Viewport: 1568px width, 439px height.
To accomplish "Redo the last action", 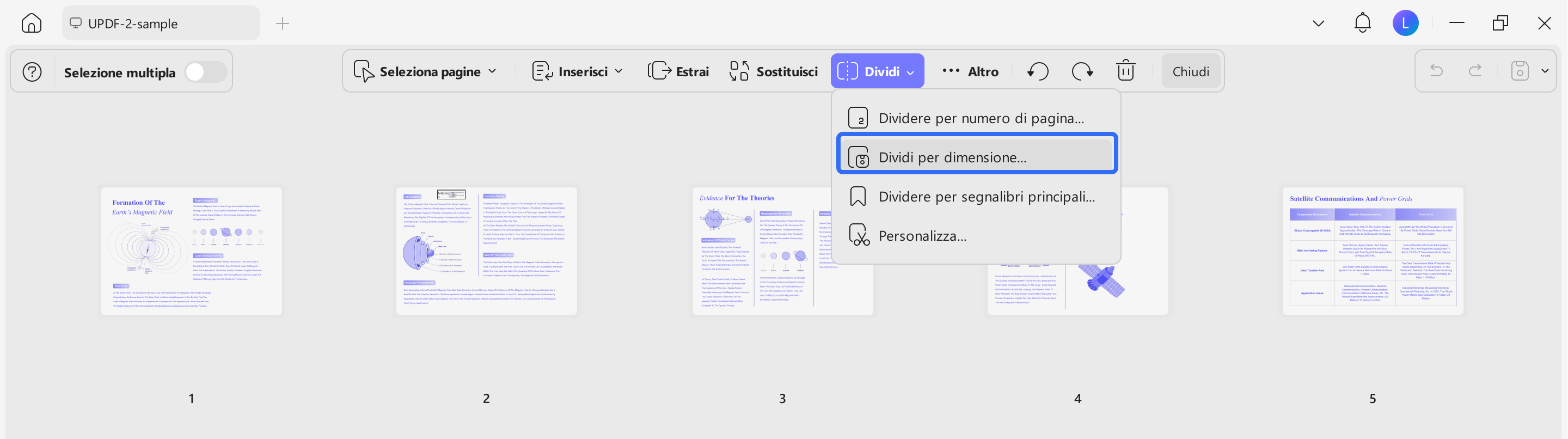I will 1475,71.
